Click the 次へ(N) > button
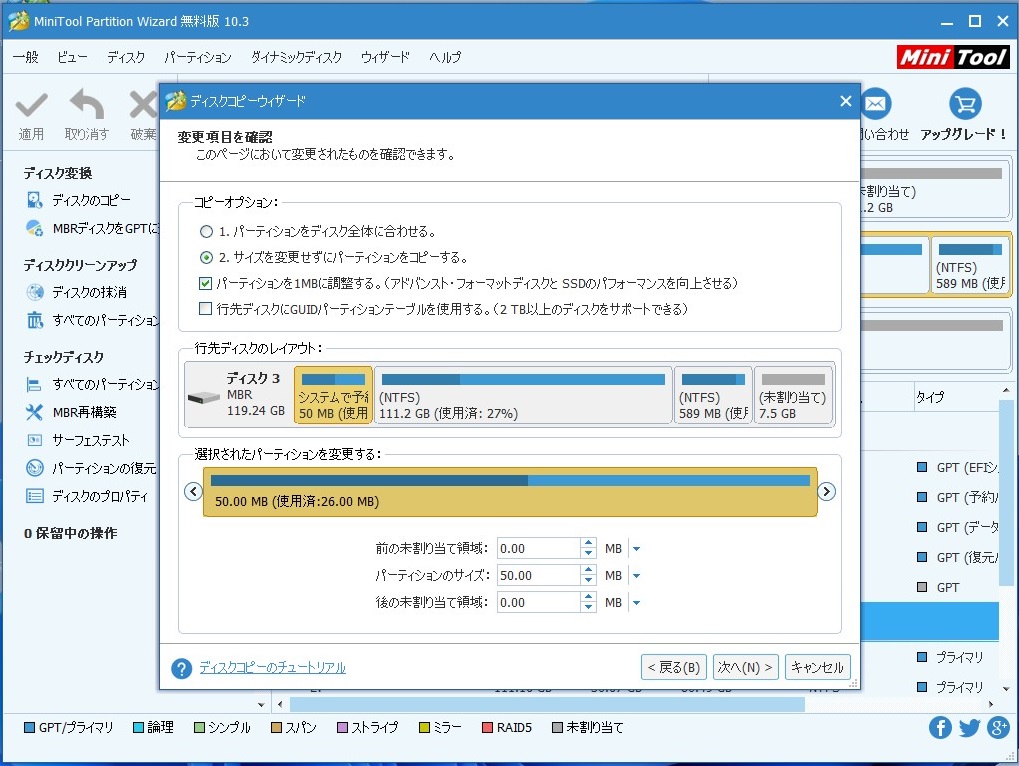Image resolution: width=1019 pixels, height=766 pixels. (x=745, y=667)
